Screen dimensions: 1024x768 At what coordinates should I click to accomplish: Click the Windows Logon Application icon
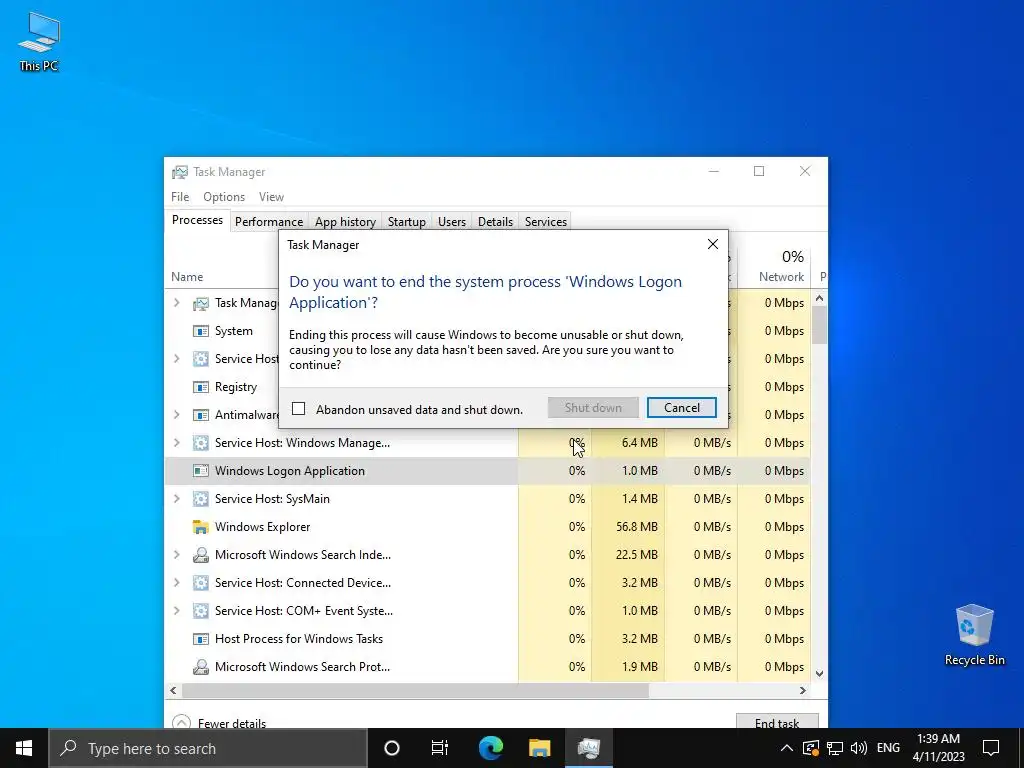(x=200, y=471)
